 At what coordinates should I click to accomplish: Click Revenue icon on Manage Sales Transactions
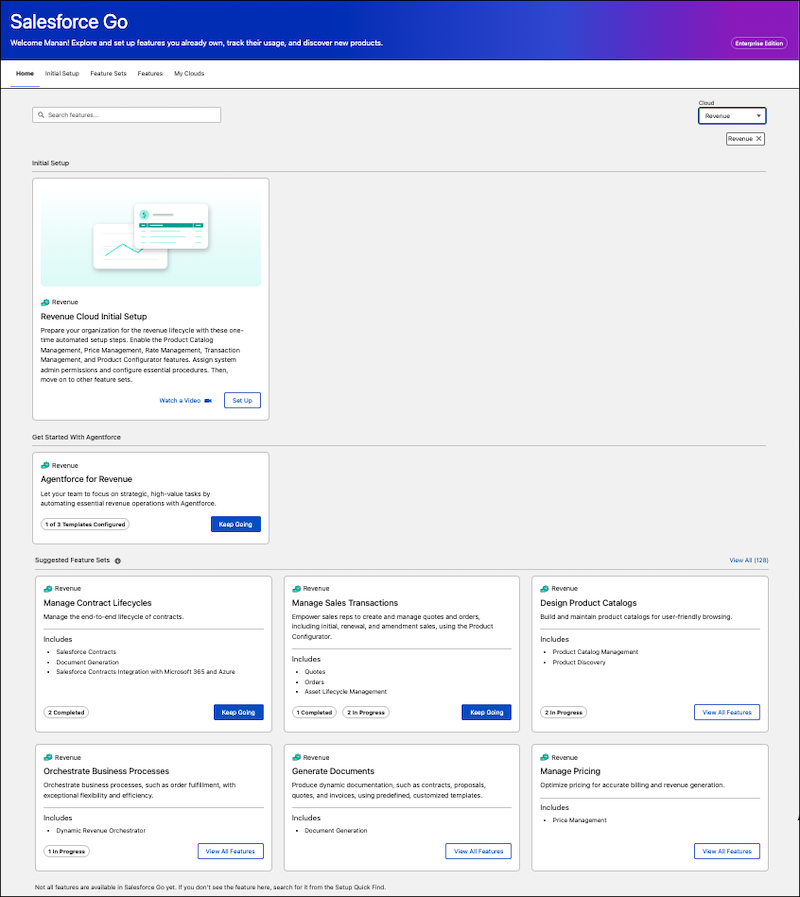coord(296,589)
